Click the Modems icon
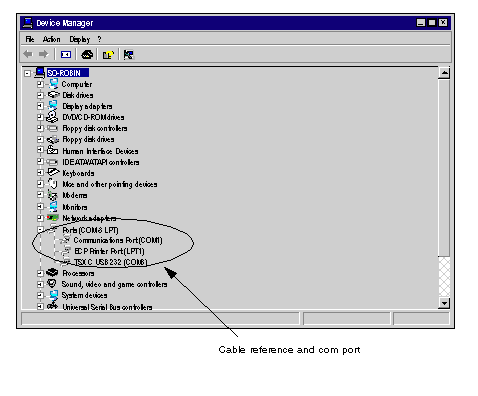The image size is (478, 396). 52,195
